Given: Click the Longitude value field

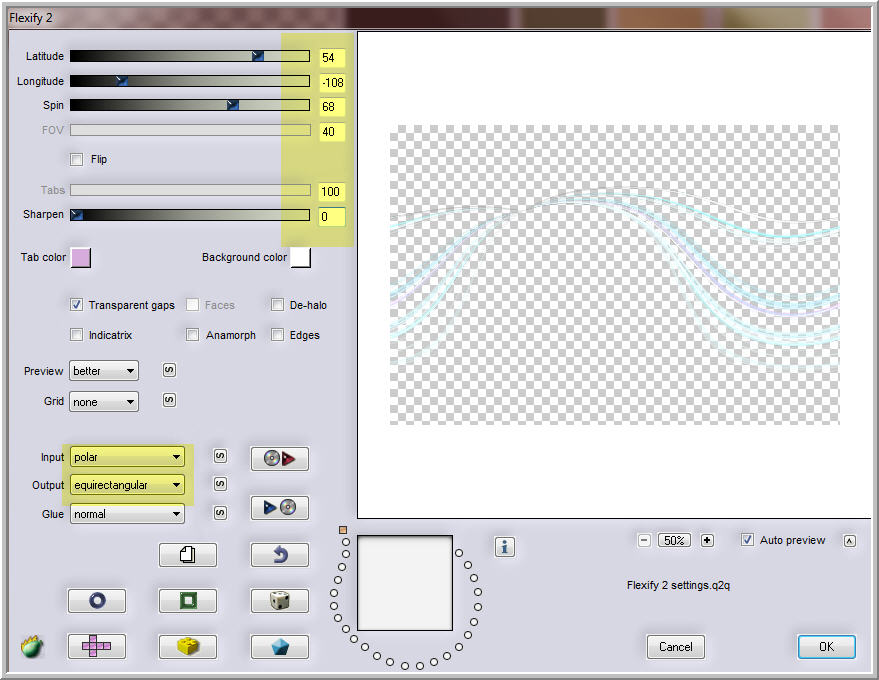Looking at the screenshot, I should pos(332,83).
